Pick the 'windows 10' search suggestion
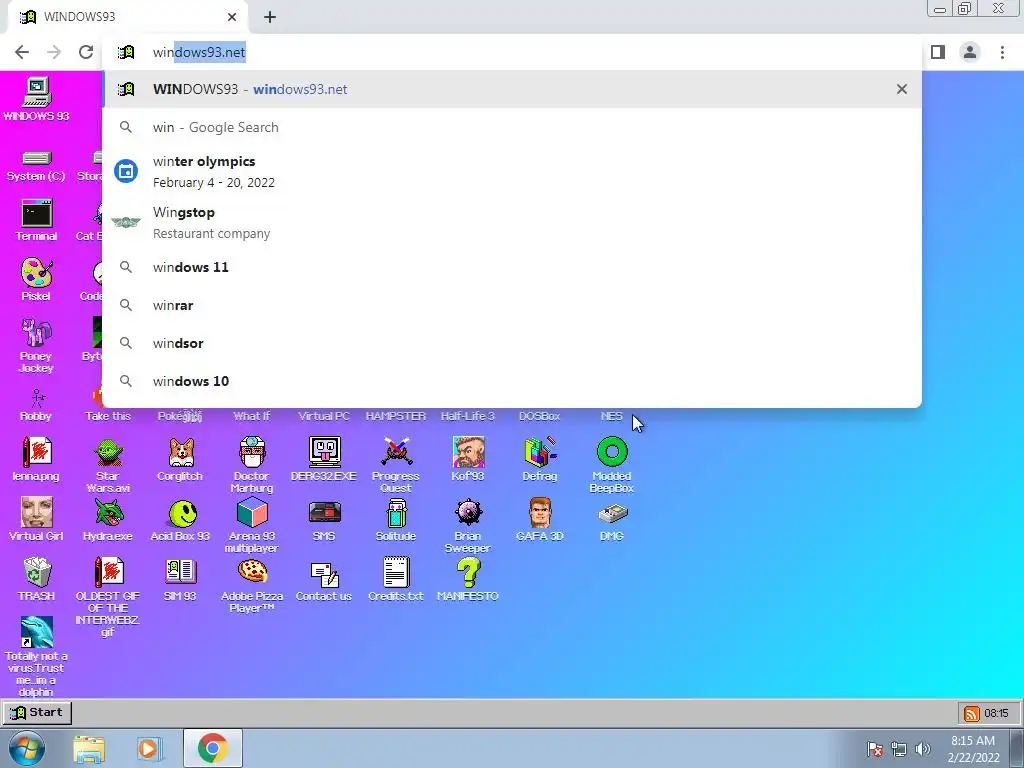Image resolution: width=1024 pixels, height=768 pixels. [512, 381]
